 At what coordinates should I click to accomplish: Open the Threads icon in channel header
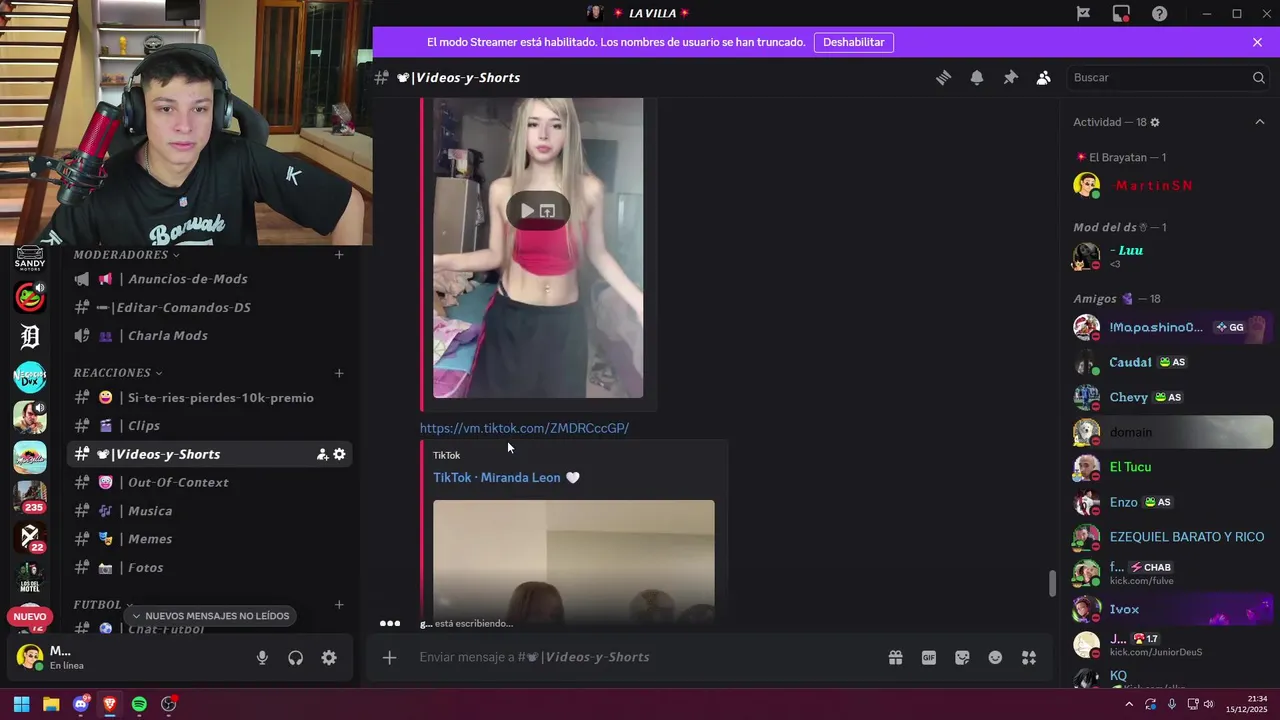coord(943,78)
